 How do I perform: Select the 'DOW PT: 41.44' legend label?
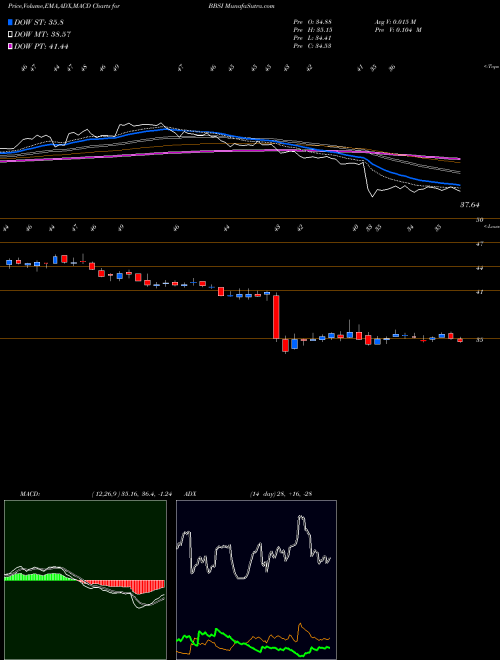(x=41, y=46)
